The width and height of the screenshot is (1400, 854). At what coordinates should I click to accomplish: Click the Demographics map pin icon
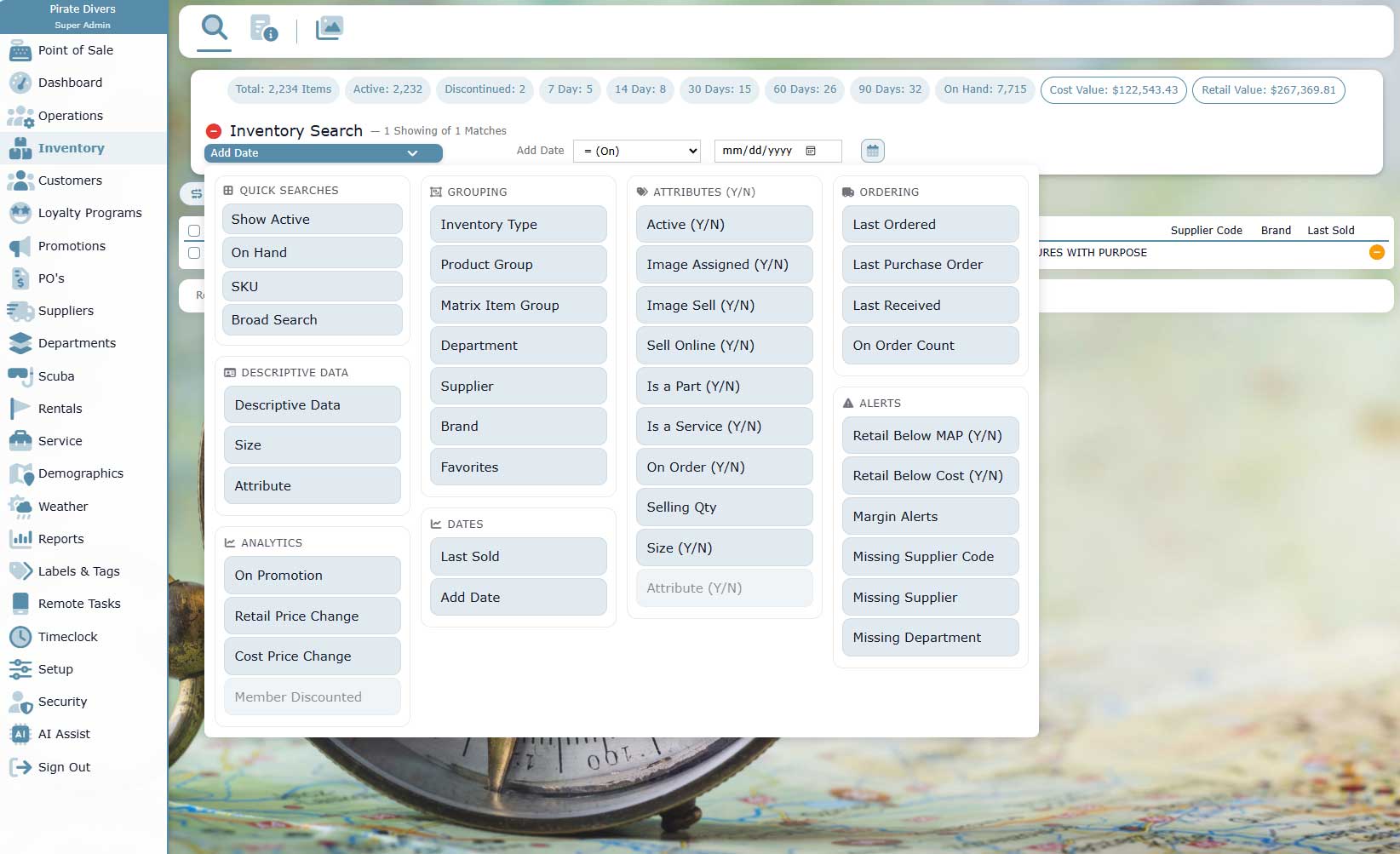click(x=20, y=474)
